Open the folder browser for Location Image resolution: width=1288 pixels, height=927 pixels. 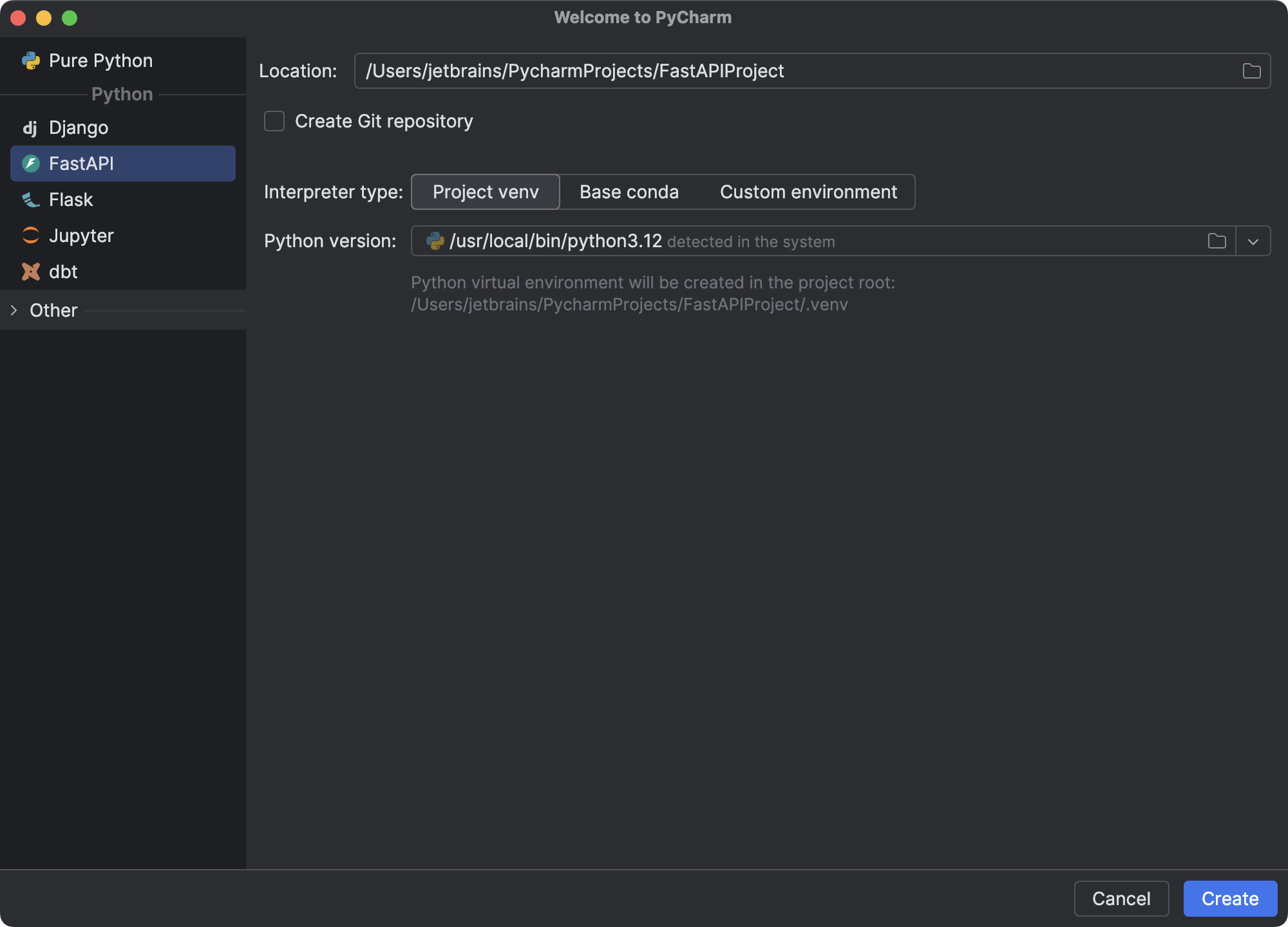click(1252, 71)
